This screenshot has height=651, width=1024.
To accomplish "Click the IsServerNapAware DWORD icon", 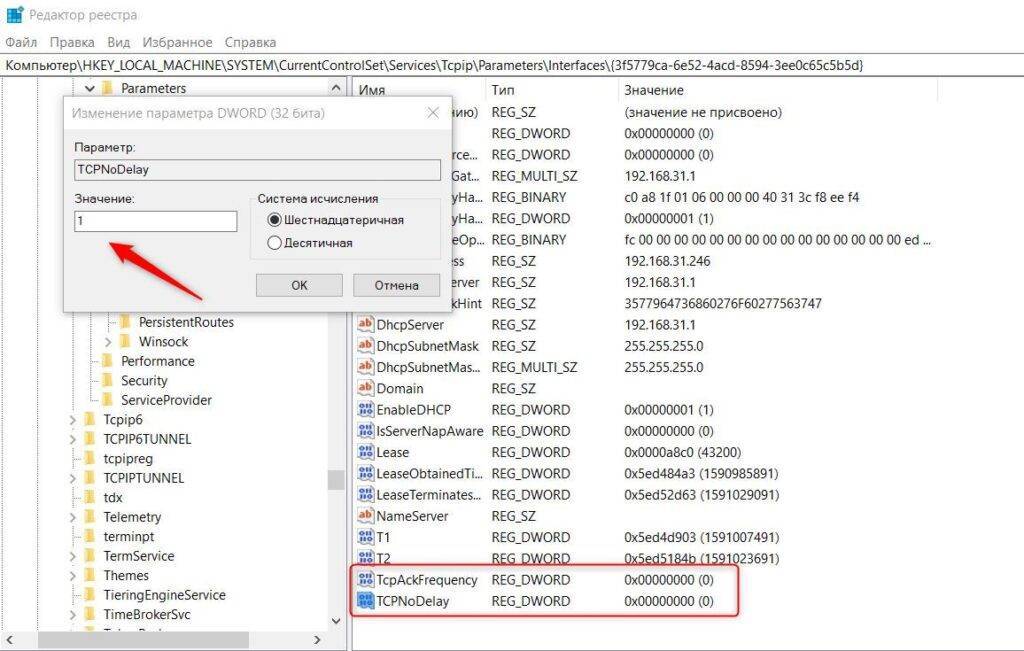I will (x=365, y=431).
